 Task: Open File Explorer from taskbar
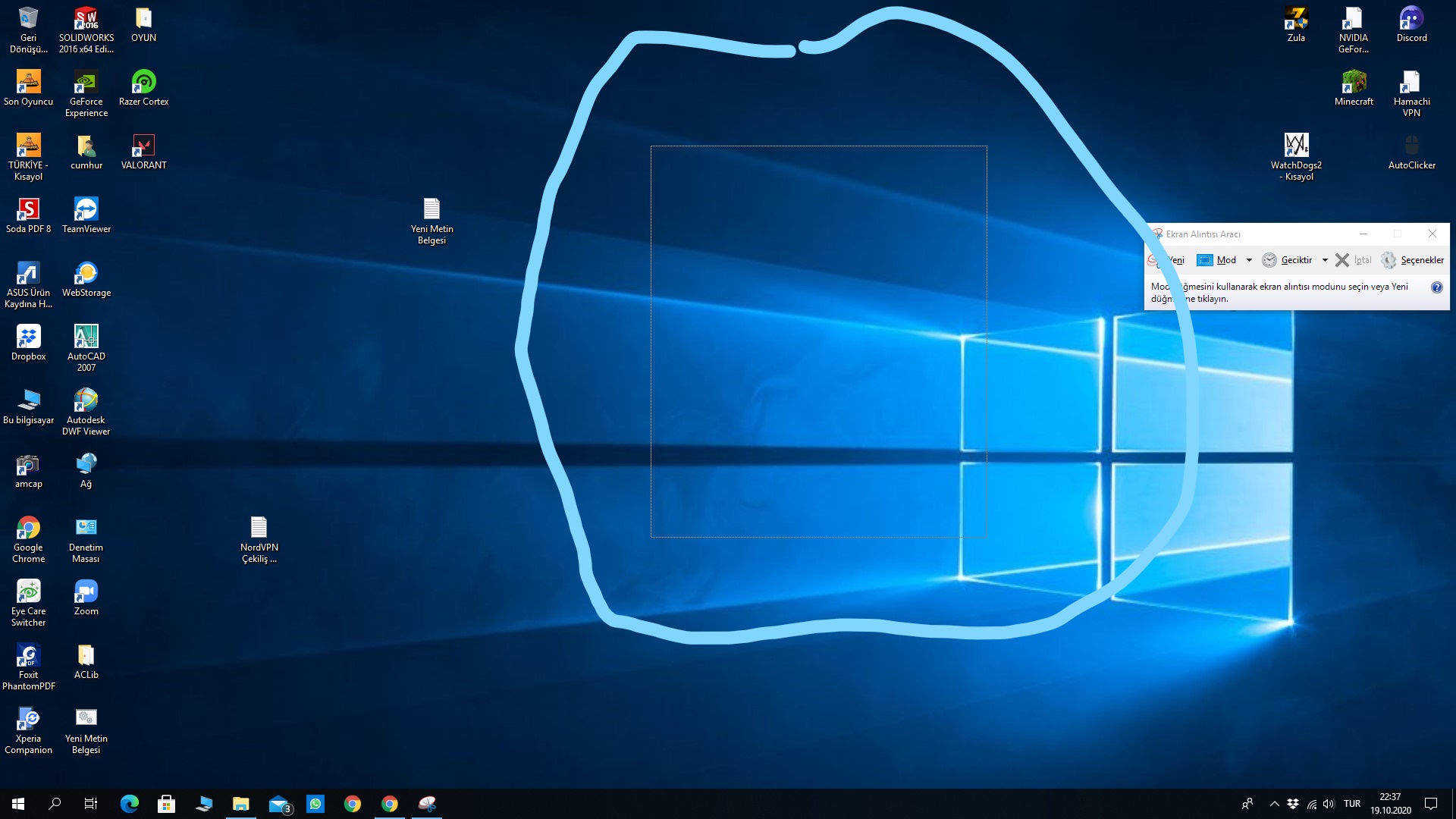(x=241, y=804)
